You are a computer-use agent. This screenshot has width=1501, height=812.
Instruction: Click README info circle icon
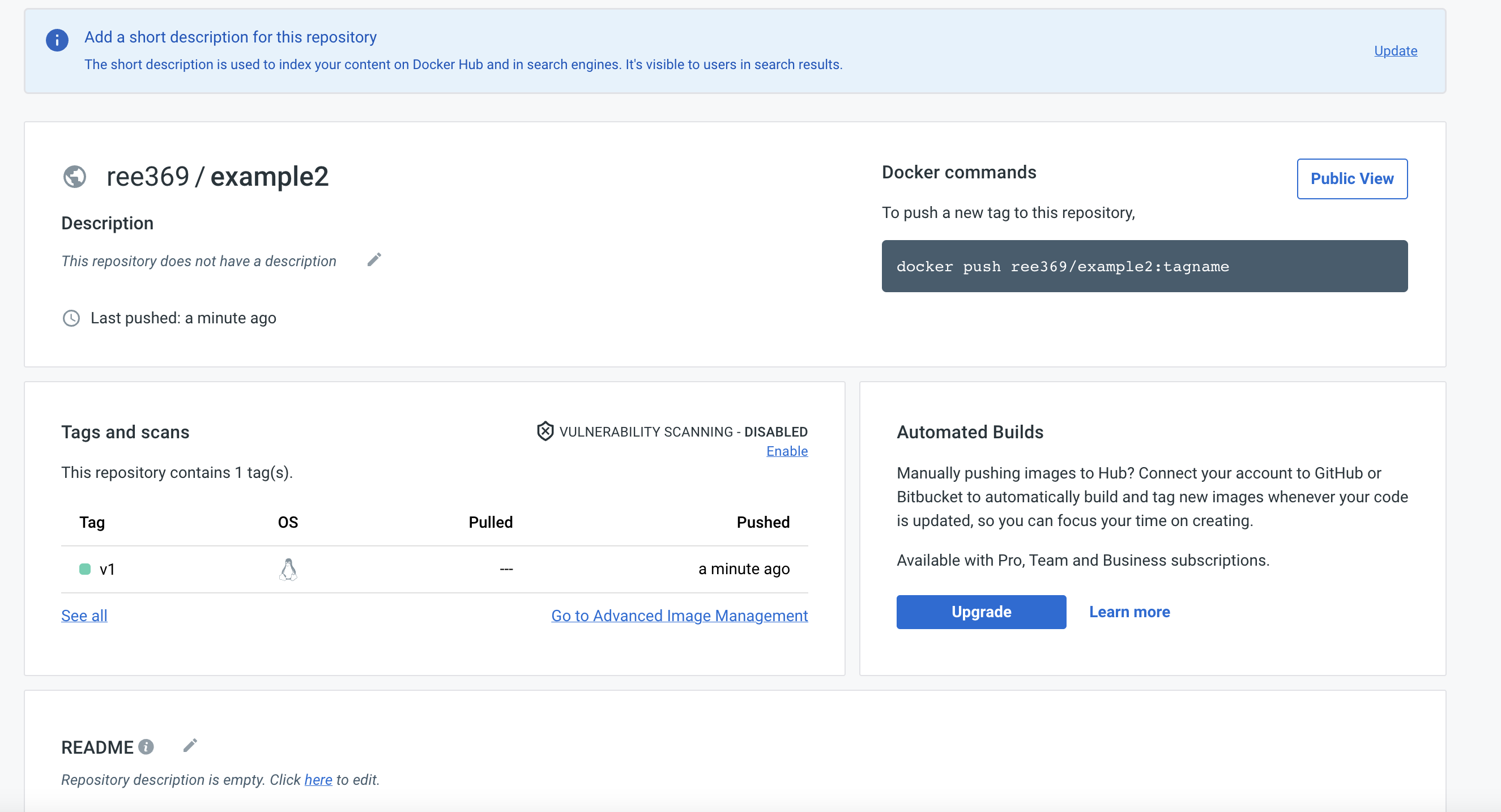[x=146, y=746]
